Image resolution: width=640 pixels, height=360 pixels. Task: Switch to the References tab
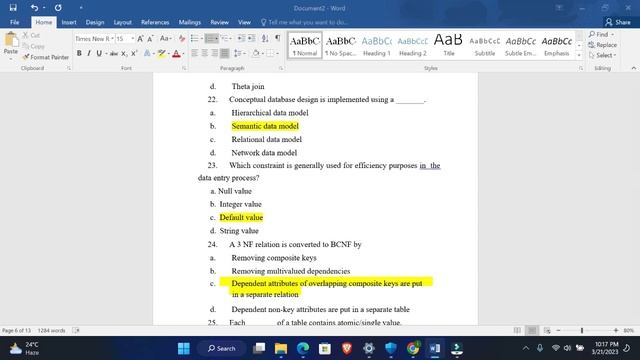pyautogui.click(x=155, y=22)
